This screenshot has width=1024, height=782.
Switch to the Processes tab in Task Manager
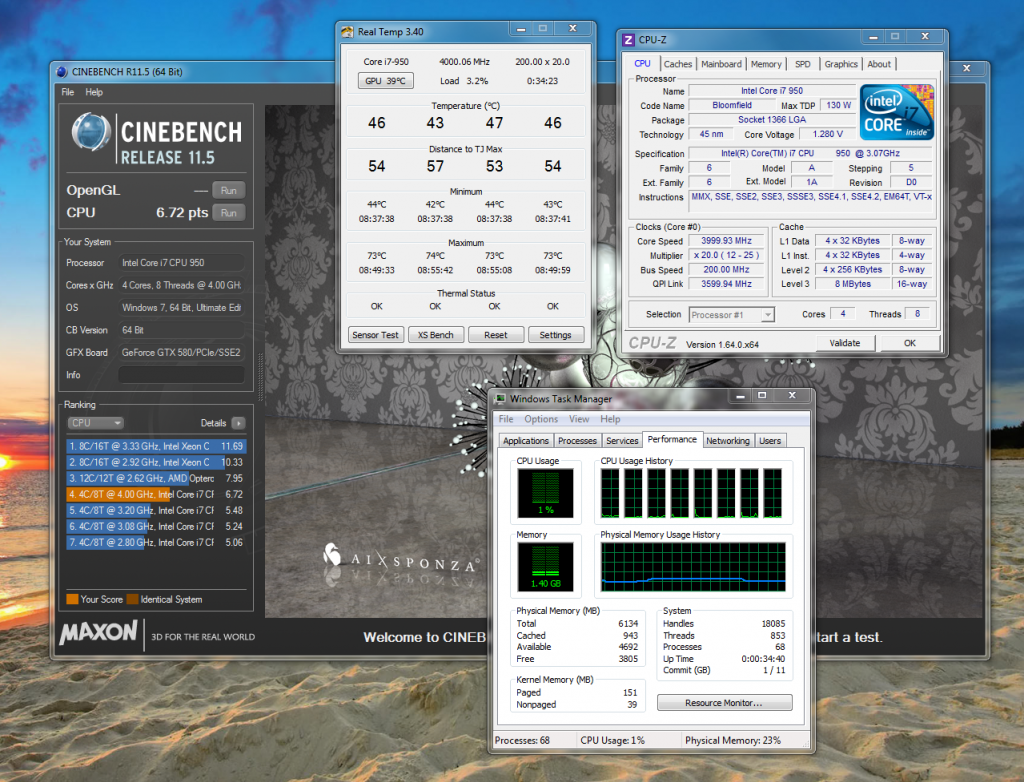coord(577,441)
